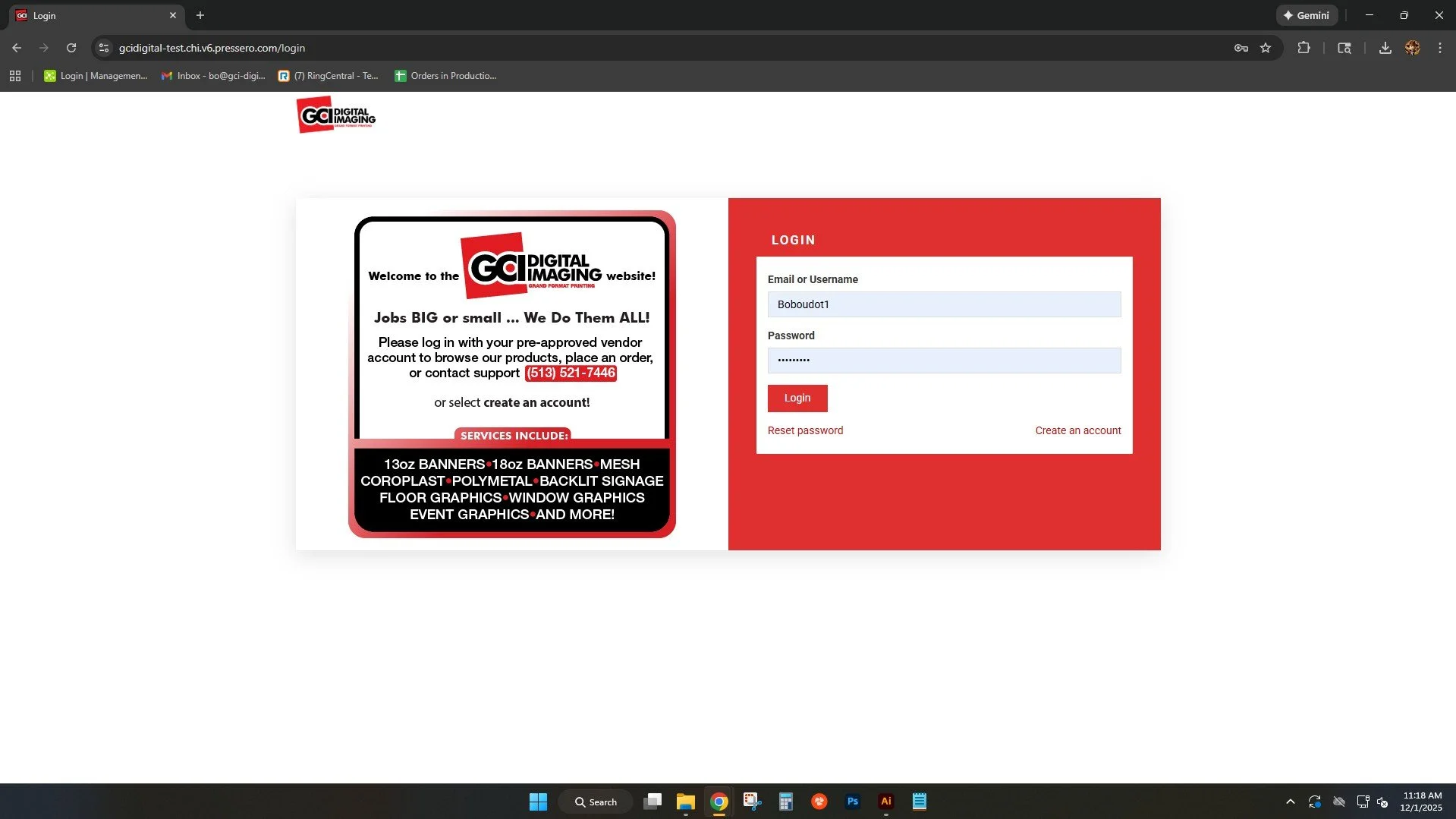Open Login | Management bookmark
The image size is (1456, 819).
pyautogui.click(x=96, y=76)
